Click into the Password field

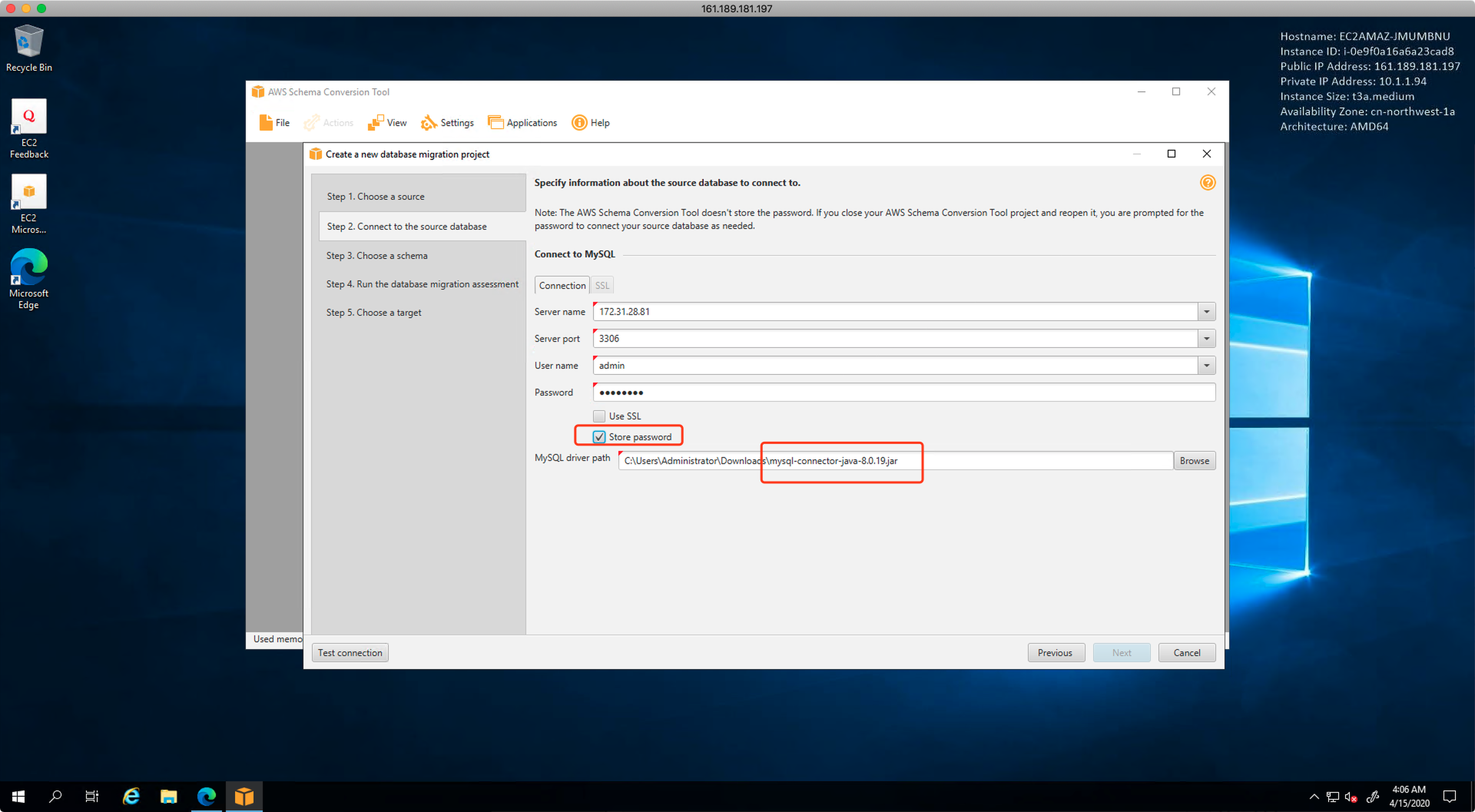903,393
